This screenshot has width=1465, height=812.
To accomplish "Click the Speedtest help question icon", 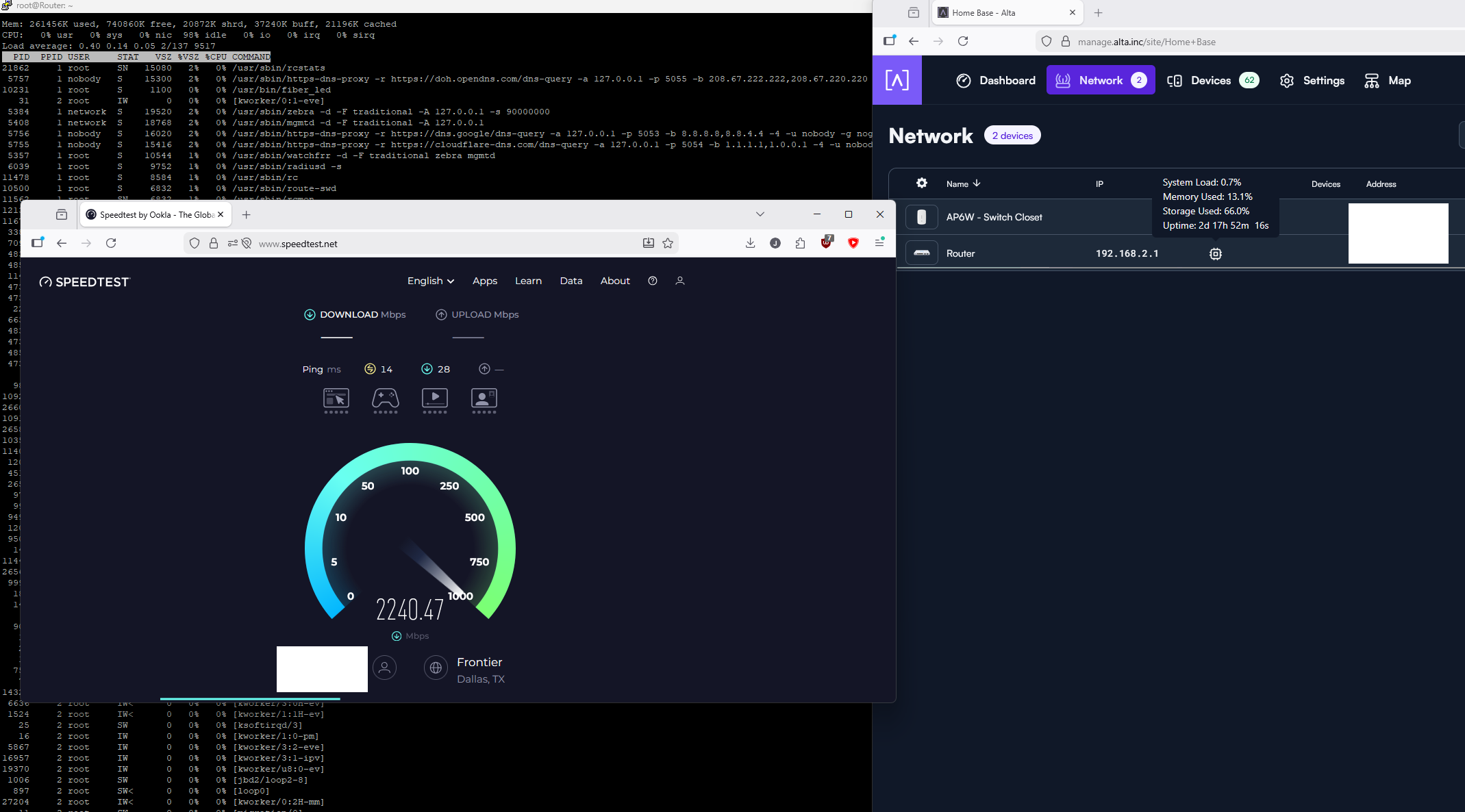I will [x=652, y=281].
